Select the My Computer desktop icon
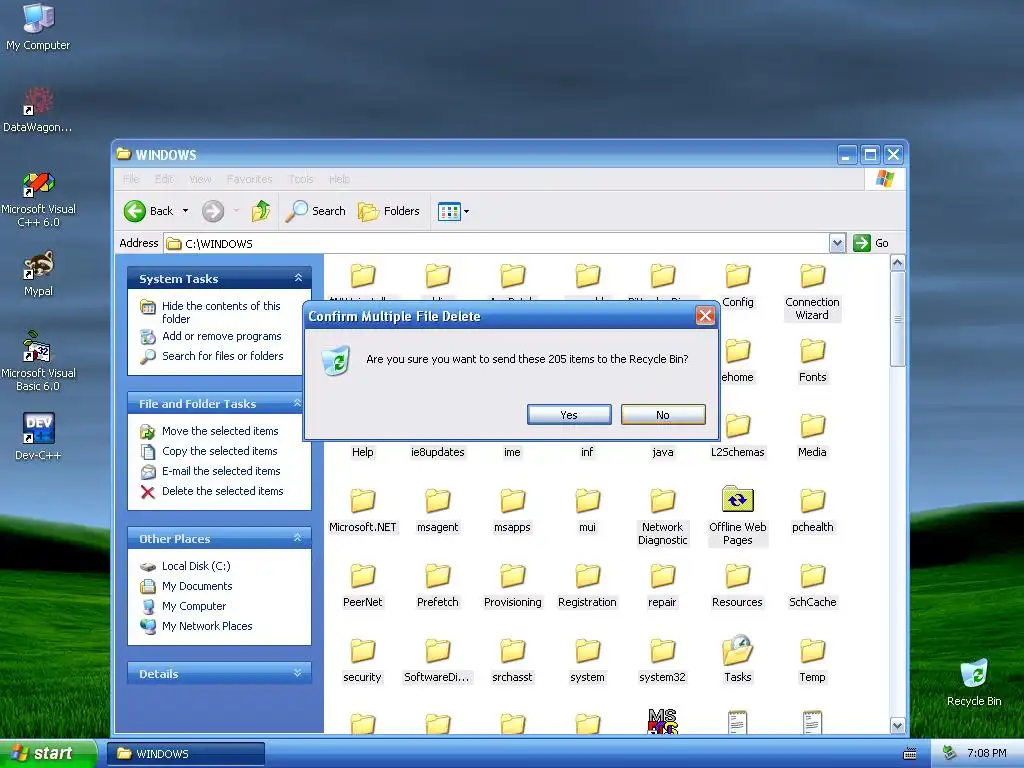 [x=38, y=26]
